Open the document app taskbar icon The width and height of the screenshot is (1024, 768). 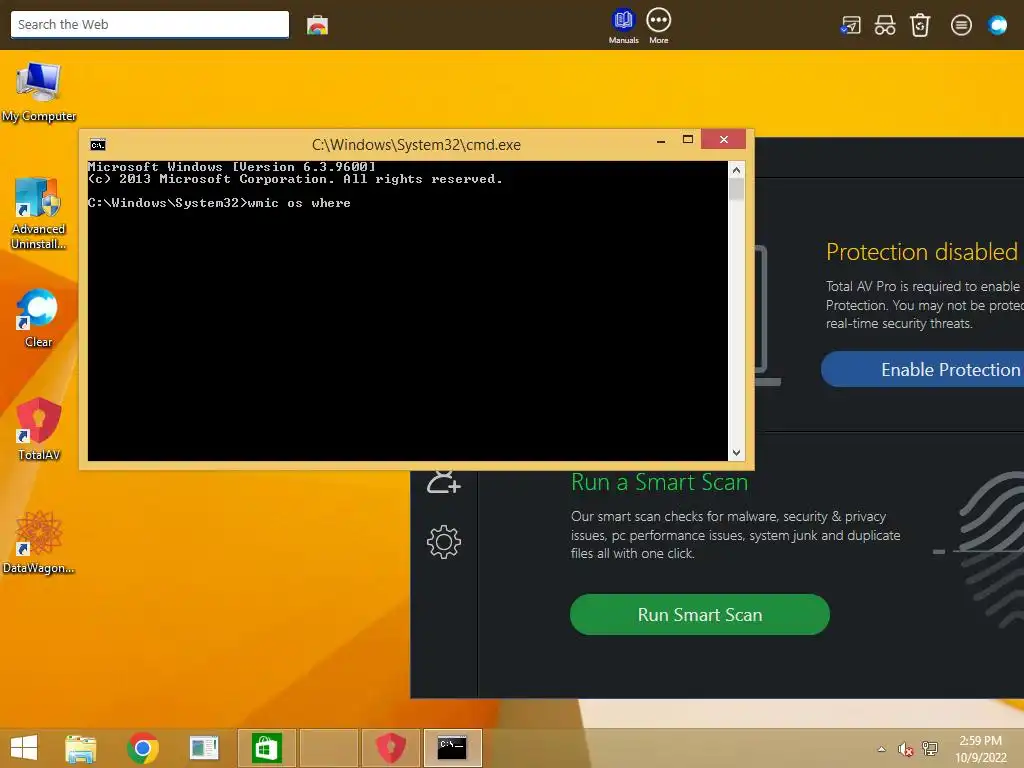[x=204, y=748]
